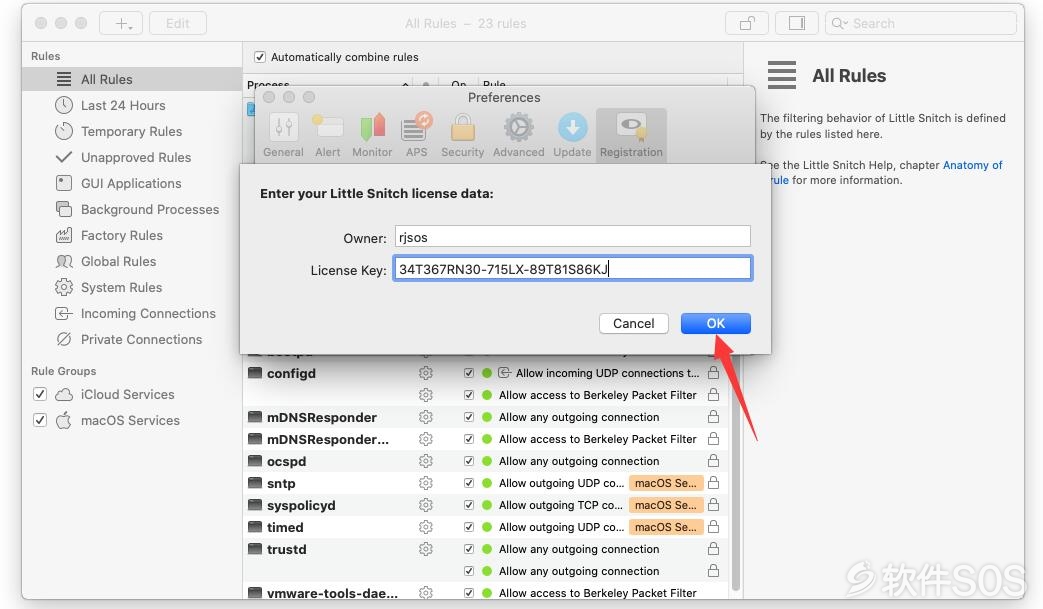Click the Search field in toolbar
The height and width of the screenshot is (609, 1043).
pos(921,23)
